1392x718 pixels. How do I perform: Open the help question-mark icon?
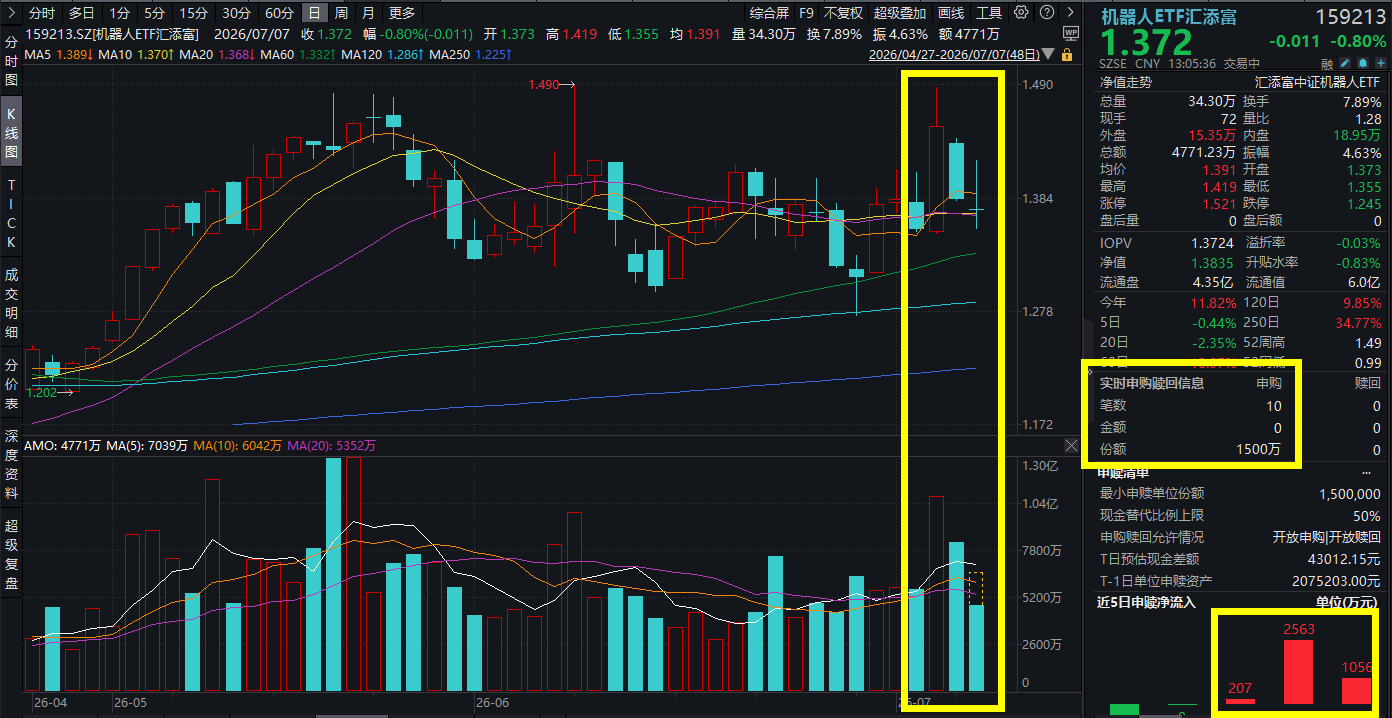(1047, 12)
